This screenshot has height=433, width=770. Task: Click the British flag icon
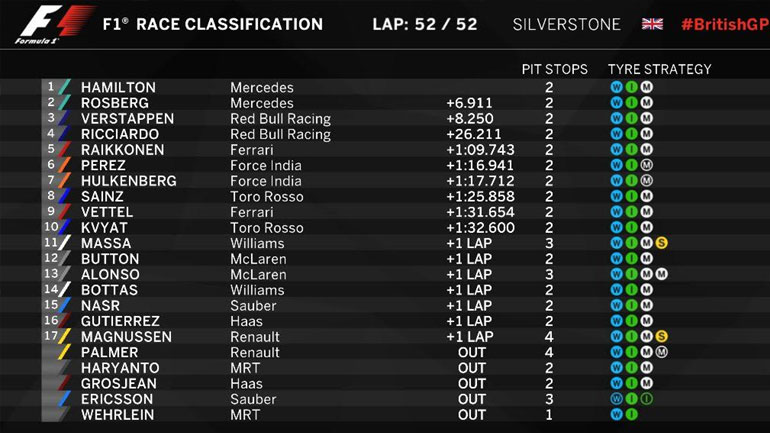pyautogui.click(x=652, y=24)
